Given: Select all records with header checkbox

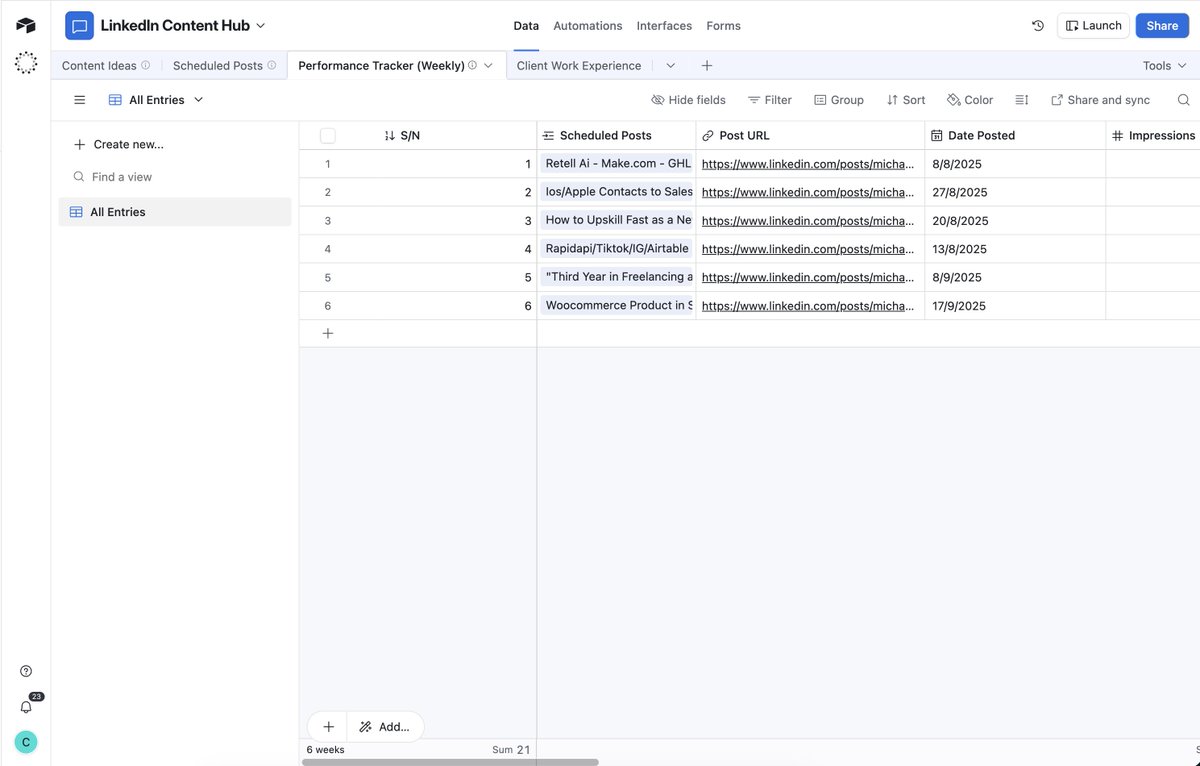Looking at the screenshot, I should coord(327,136).
